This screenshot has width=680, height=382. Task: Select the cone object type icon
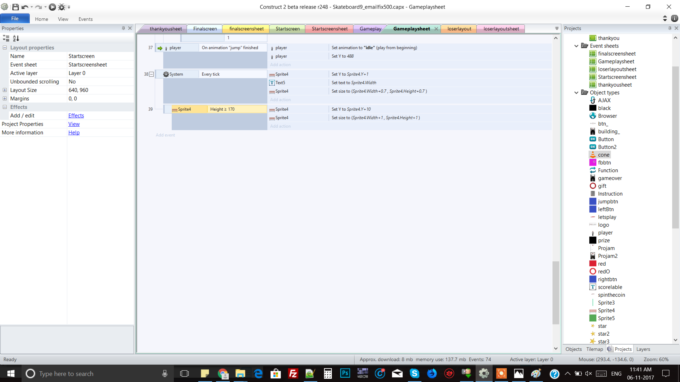pyautogui.click(x=592, y=155)
